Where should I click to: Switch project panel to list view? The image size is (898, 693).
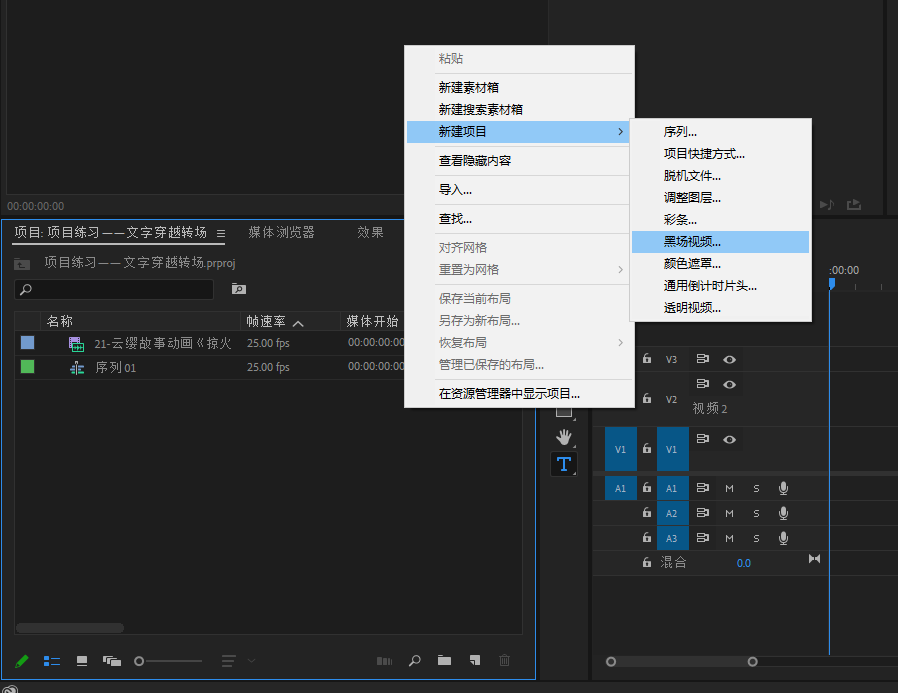point(52,661)
